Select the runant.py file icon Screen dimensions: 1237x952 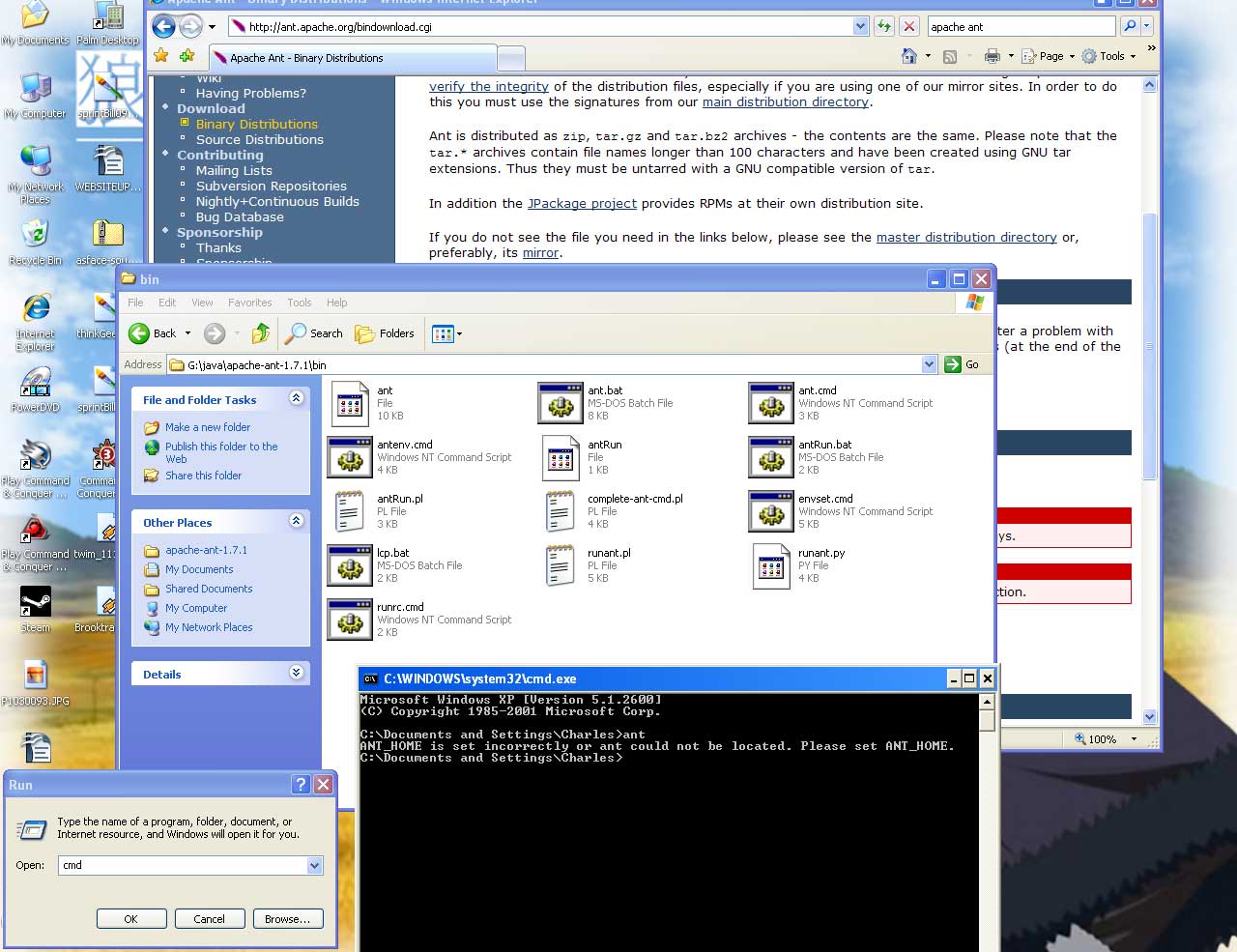click(771, 565)
